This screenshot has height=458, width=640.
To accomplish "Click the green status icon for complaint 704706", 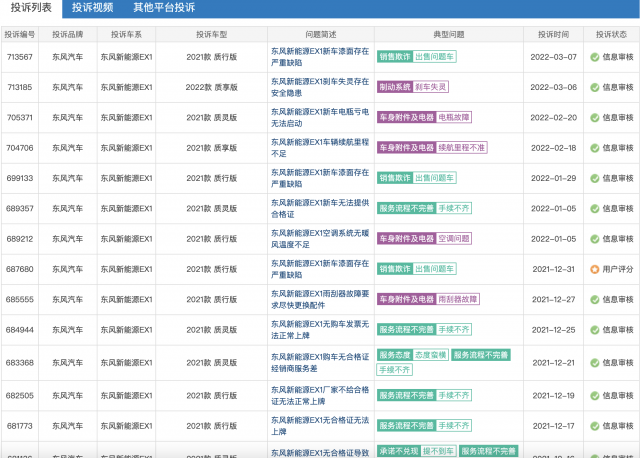I will (x=595, y=148).
